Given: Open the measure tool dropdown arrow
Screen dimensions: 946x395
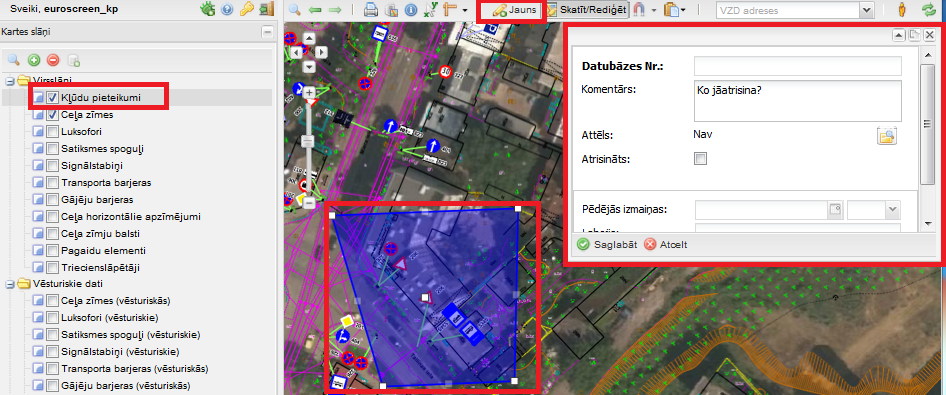Looking at the screenshot, I should 464,10.
